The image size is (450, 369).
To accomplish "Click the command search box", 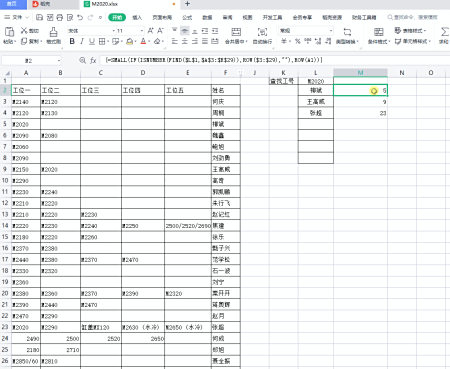I will 413,17.
